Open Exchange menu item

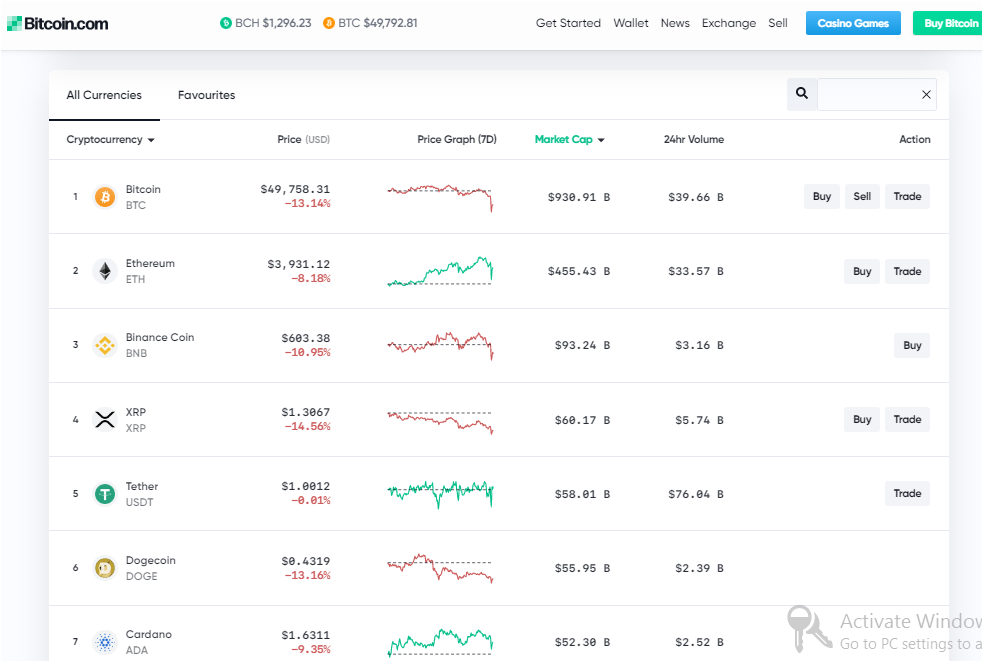[728, 23]
